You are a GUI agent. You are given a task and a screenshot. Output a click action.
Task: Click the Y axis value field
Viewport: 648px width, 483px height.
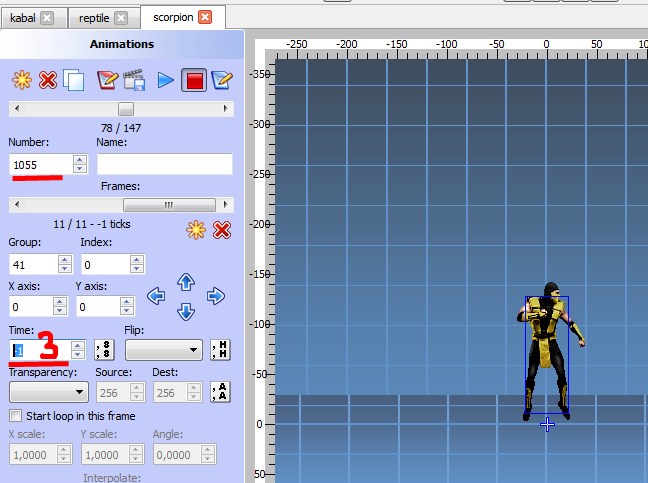98,307
